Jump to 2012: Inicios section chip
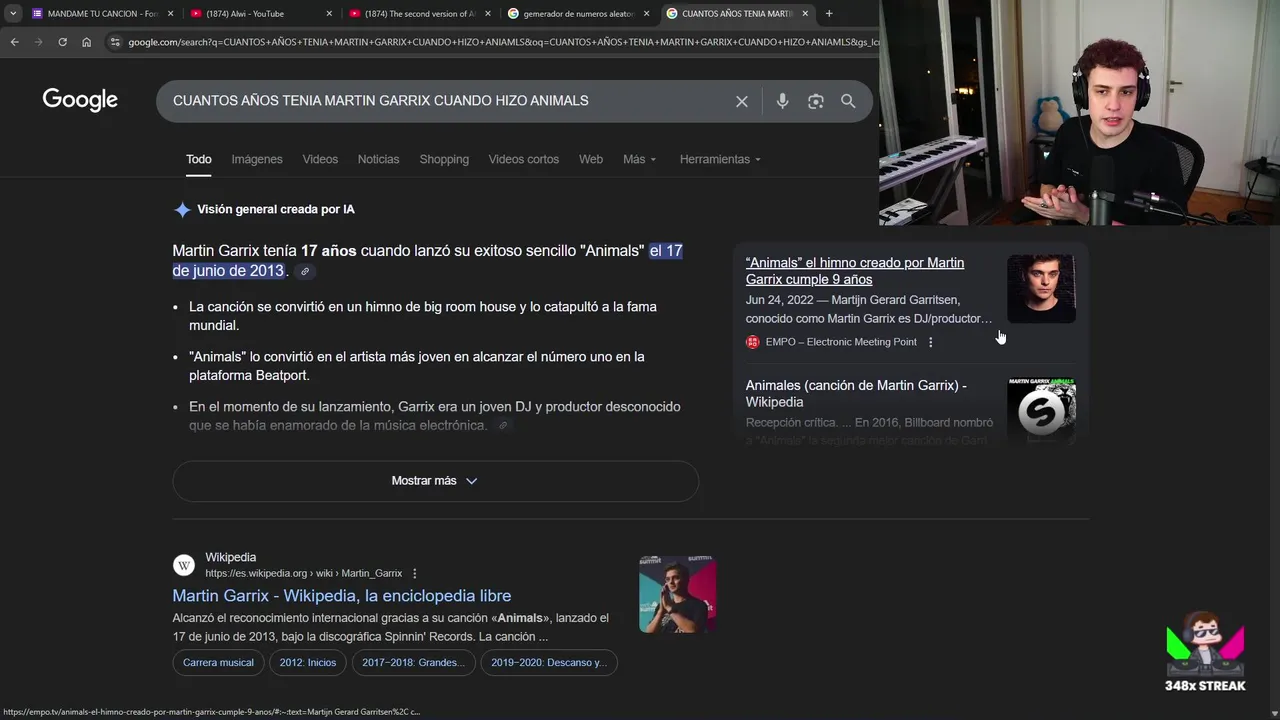This screenshot has height=720, width=1280. (x=308, y=662)
